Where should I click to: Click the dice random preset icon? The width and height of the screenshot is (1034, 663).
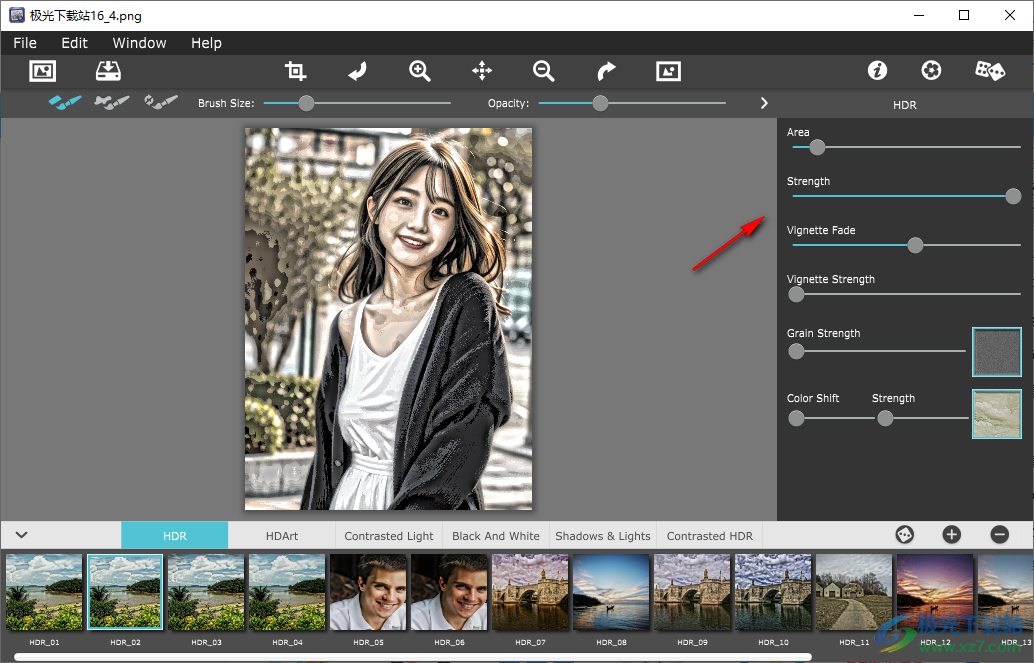pos(990,70)
